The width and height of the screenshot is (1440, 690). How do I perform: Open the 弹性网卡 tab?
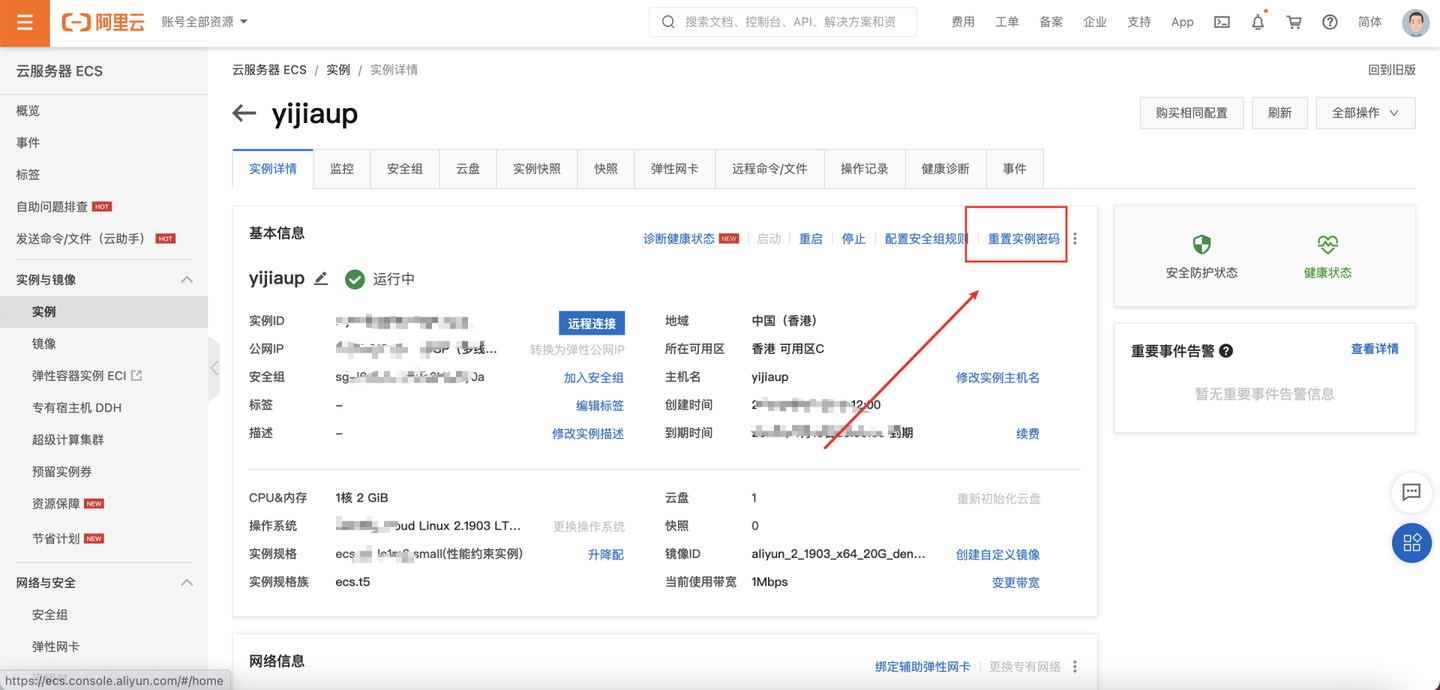click(675, 169)
